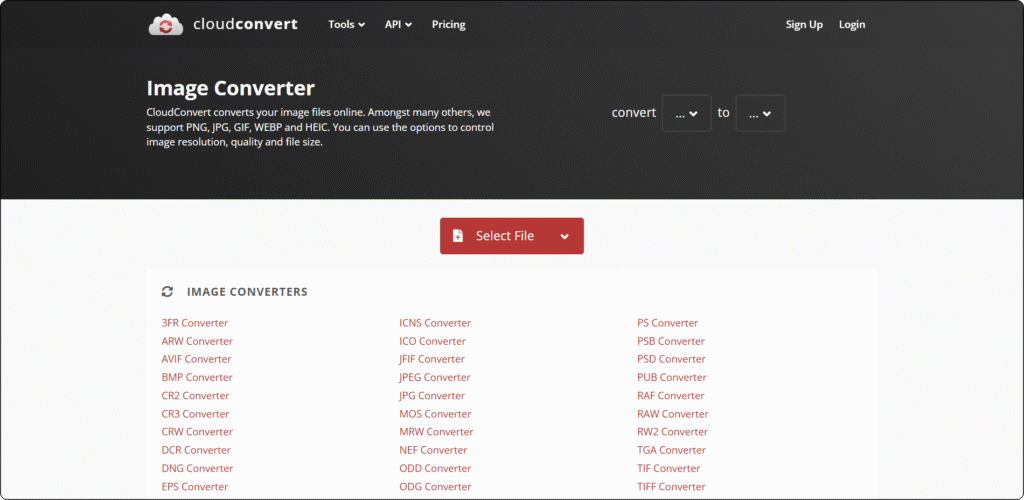Open the PS Converter link

[667, 323]
